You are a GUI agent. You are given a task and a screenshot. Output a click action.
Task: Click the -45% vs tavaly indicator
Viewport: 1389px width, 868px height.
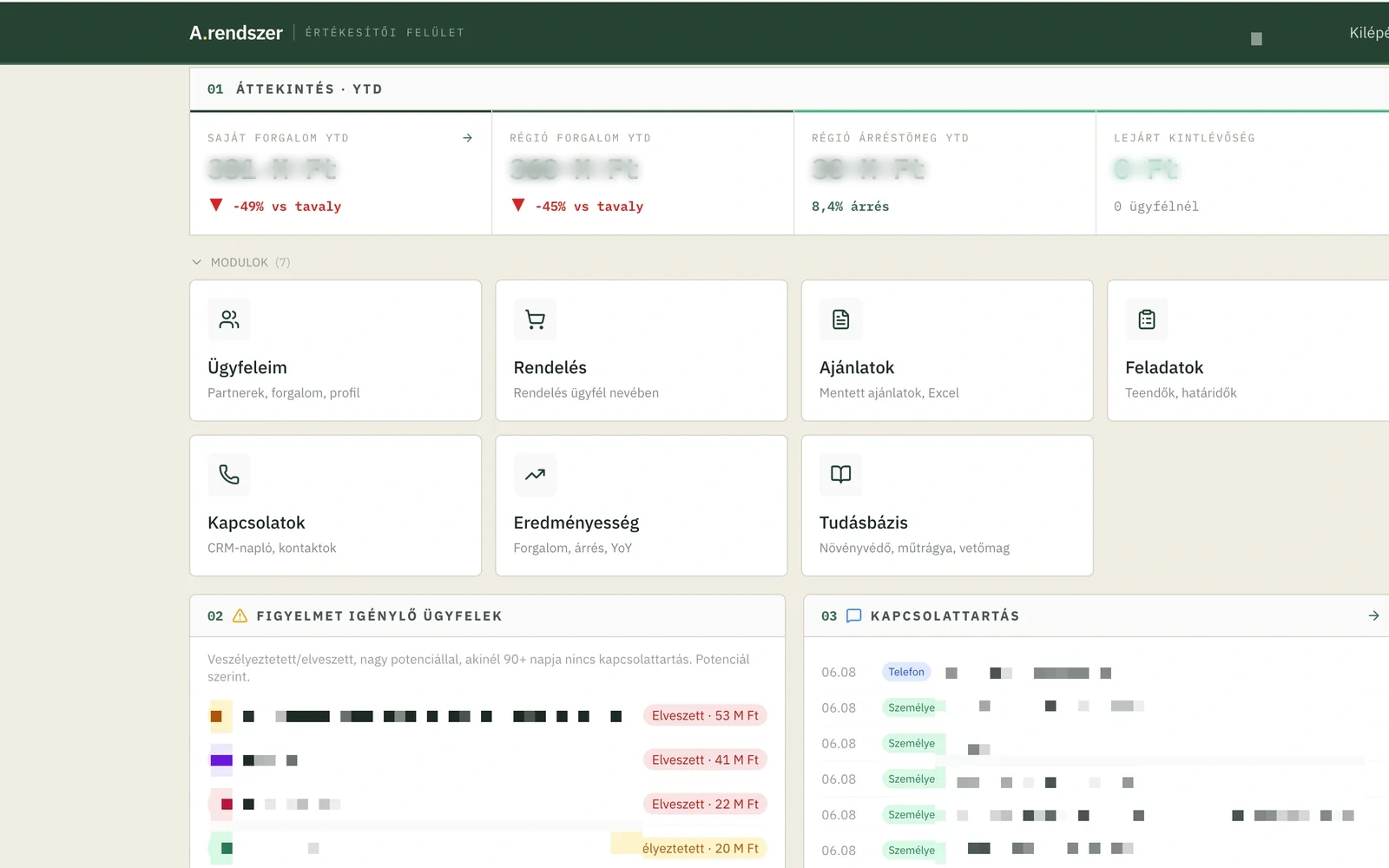coord(578,206)
